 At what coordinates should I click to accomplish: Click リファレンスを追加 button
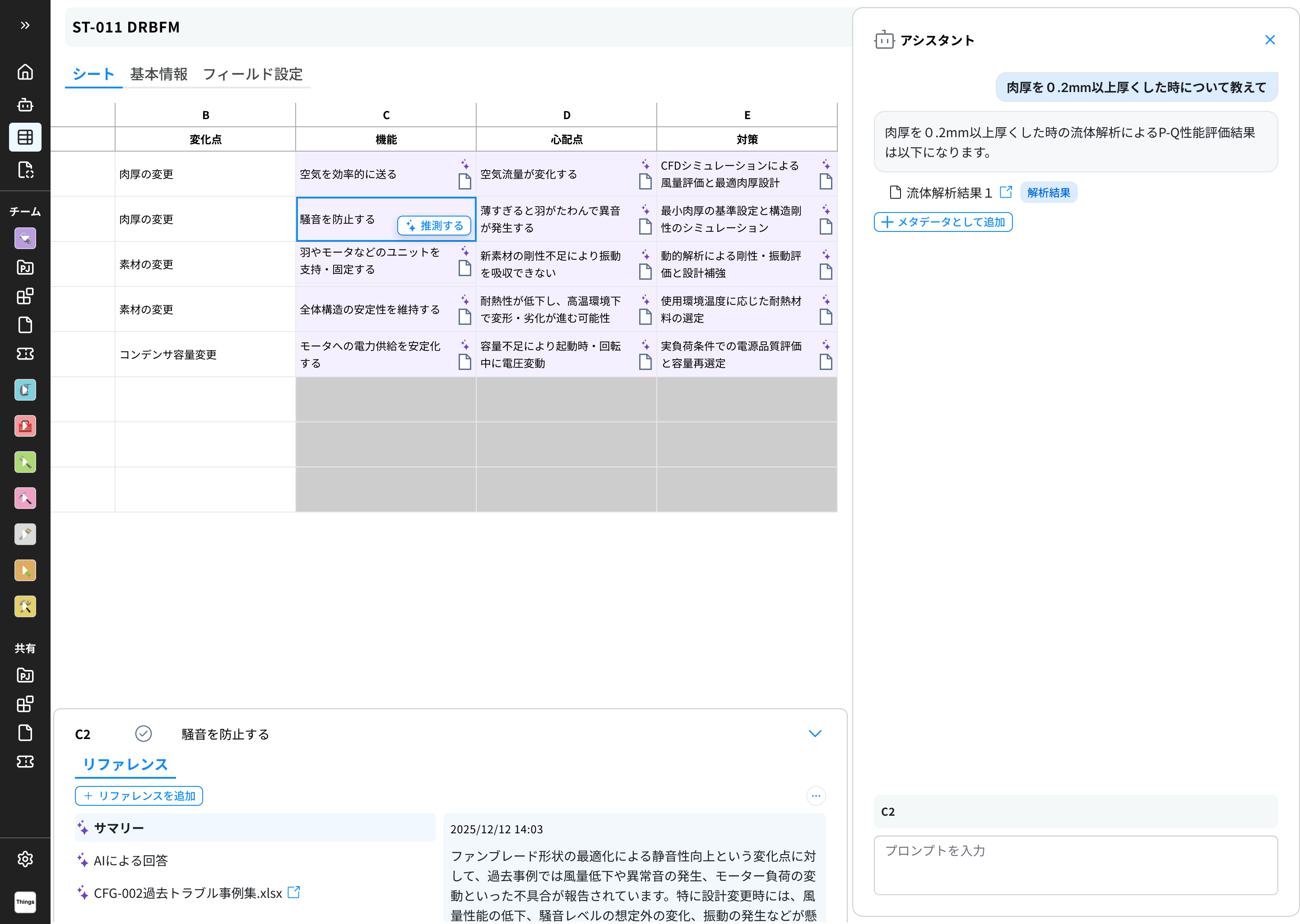(x=139, y=796)
